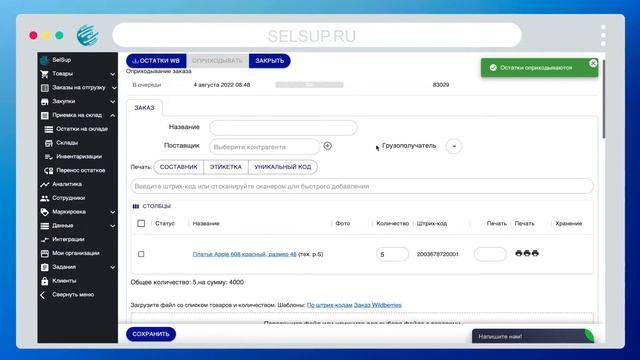Click the Маркировка tag icon

point(44,212)
